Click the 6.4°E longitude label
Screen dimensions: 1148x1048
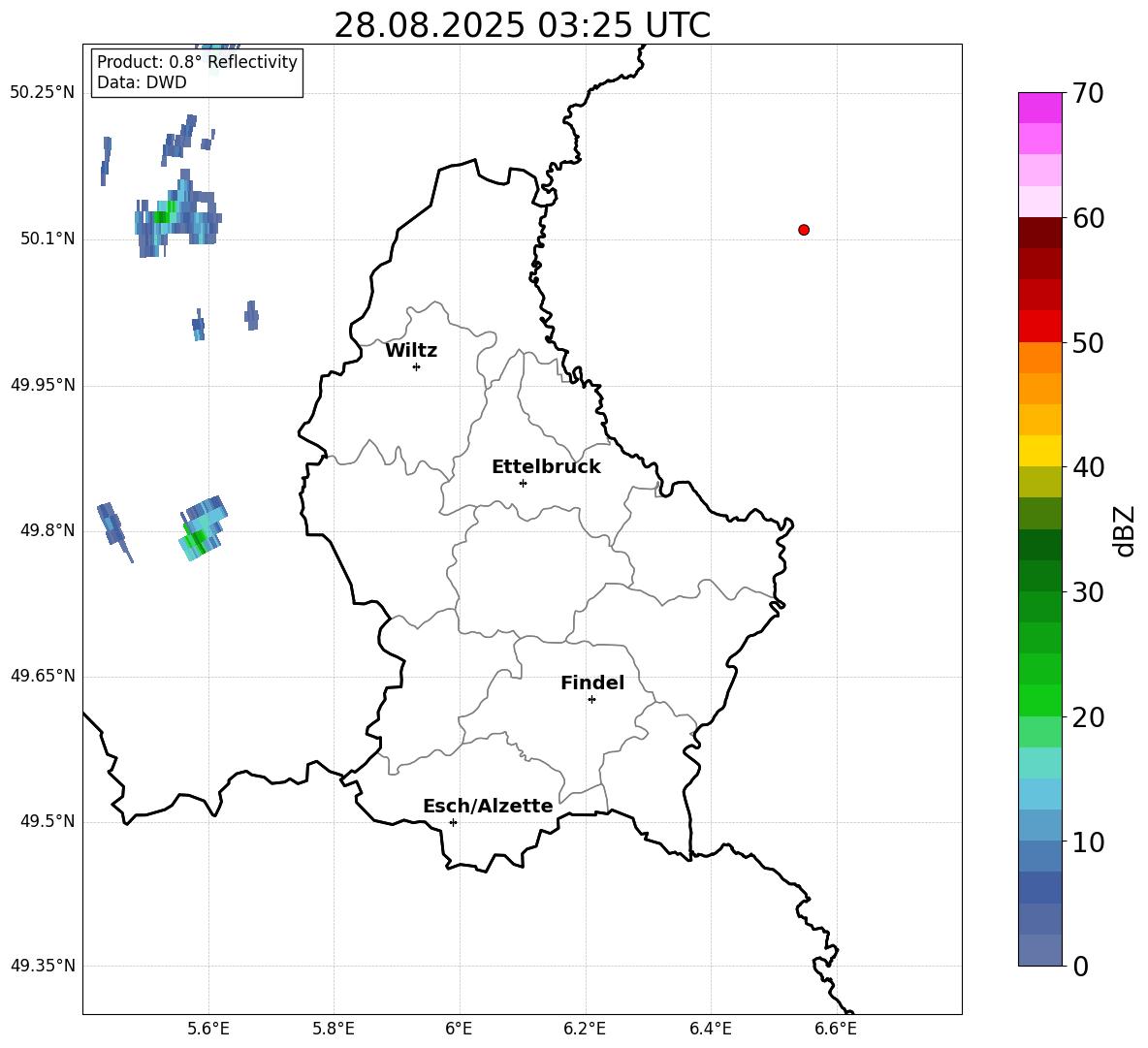[x=710, y=1029]
